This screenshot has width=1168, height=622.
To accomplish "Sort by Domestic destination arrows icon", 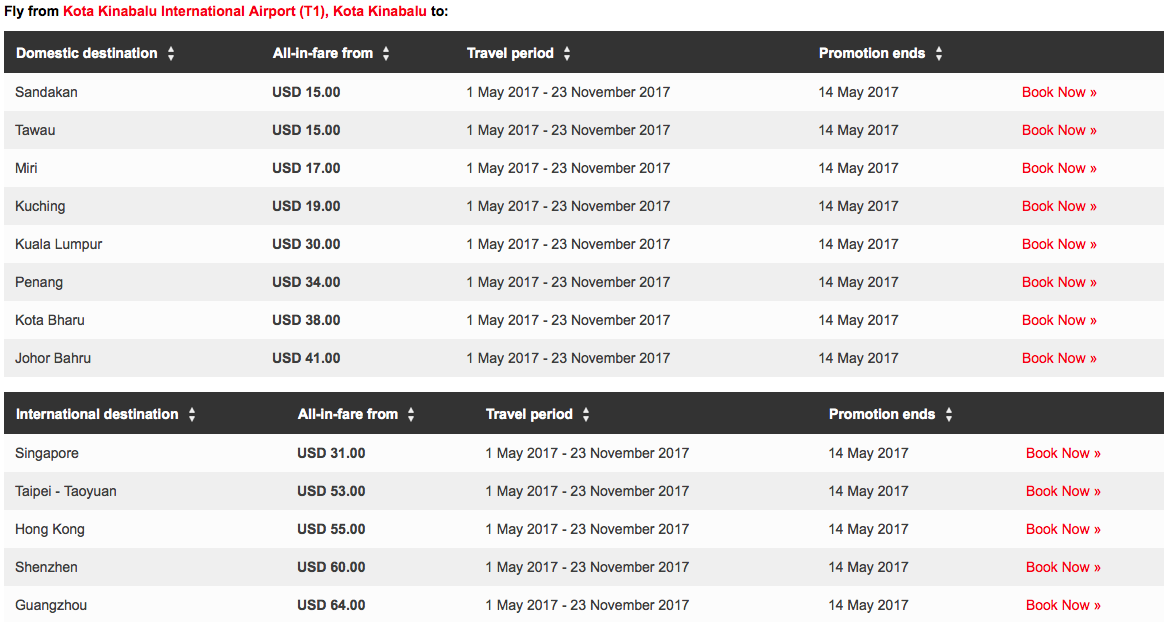I will 171,54.
